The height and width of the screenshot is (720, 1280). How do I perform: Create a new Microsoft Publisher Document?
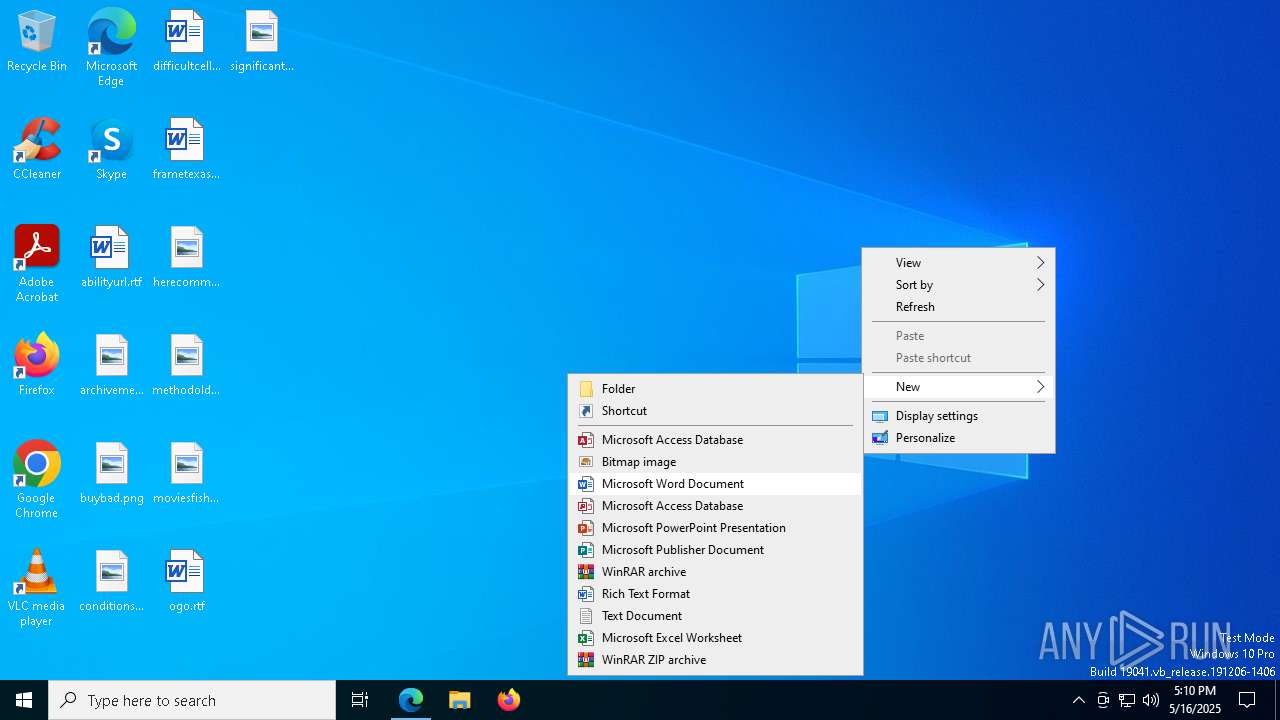(715, 550)
